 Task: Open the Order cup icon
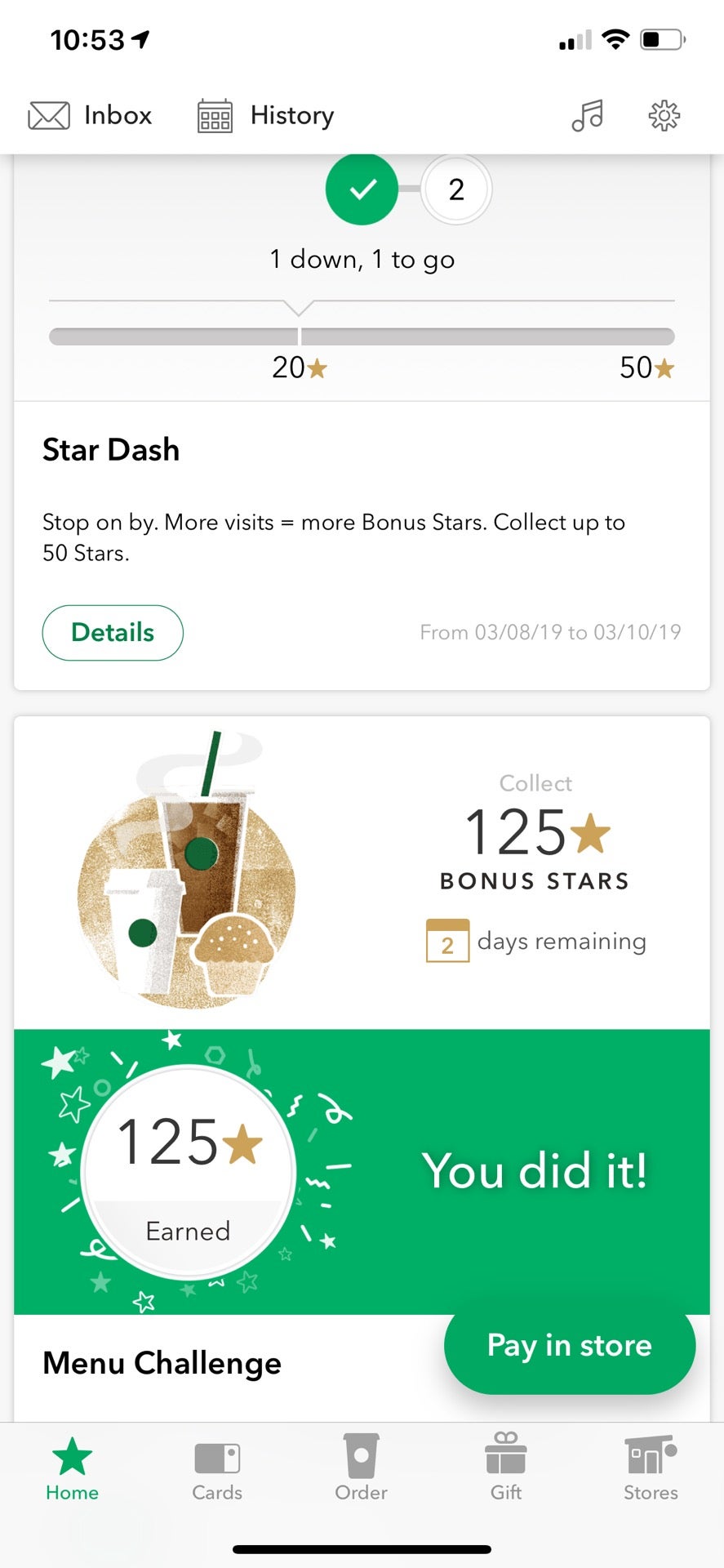pyautogui.click(x=361, y=1455)
